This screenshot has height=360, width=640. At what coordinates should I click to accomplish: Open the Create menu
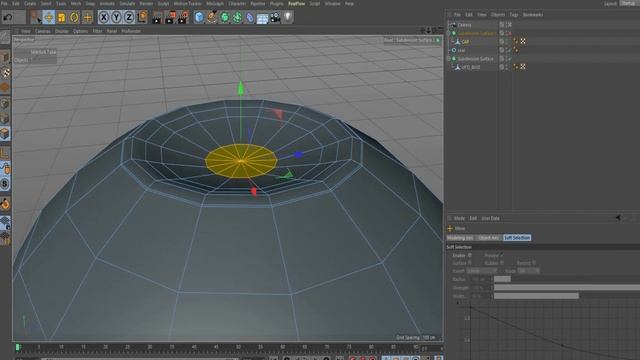pyautogui.click(x=30, y=4)
